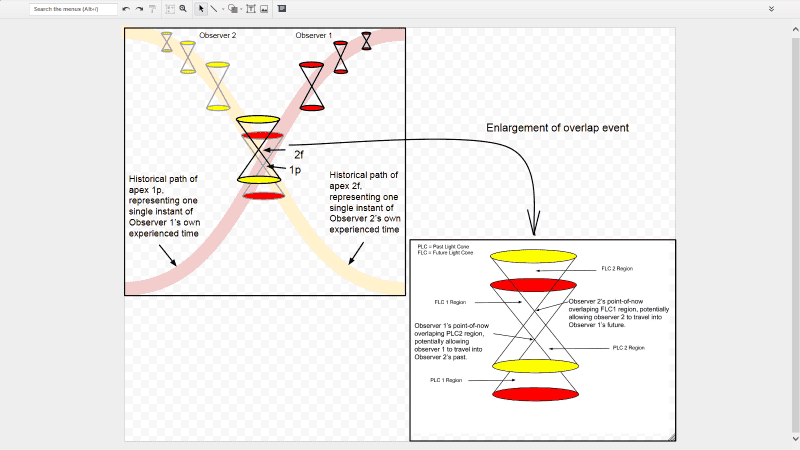This screenshot has height=450, width=800.
Task: Click the Redo arrow icon
Action: (139, 9)
